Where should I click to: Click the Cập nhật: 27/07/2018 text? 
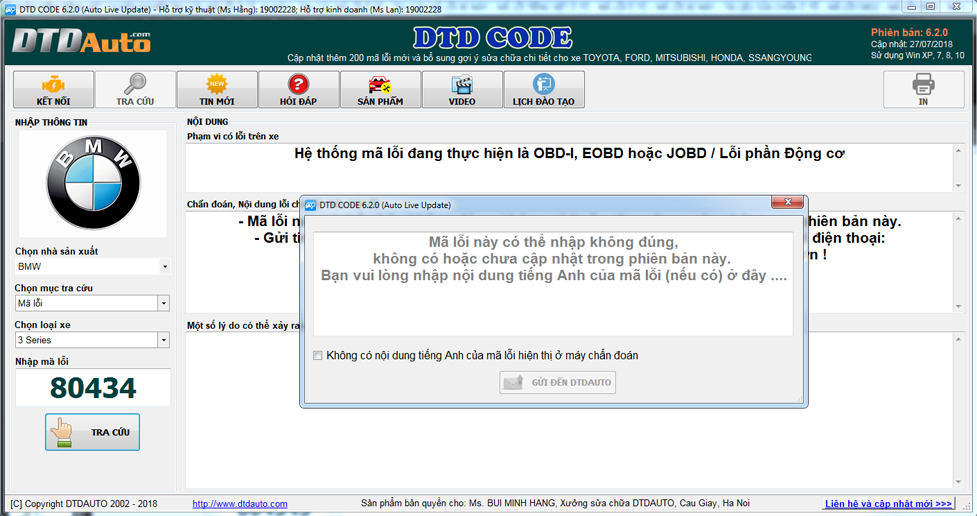(x=912, y=44)
